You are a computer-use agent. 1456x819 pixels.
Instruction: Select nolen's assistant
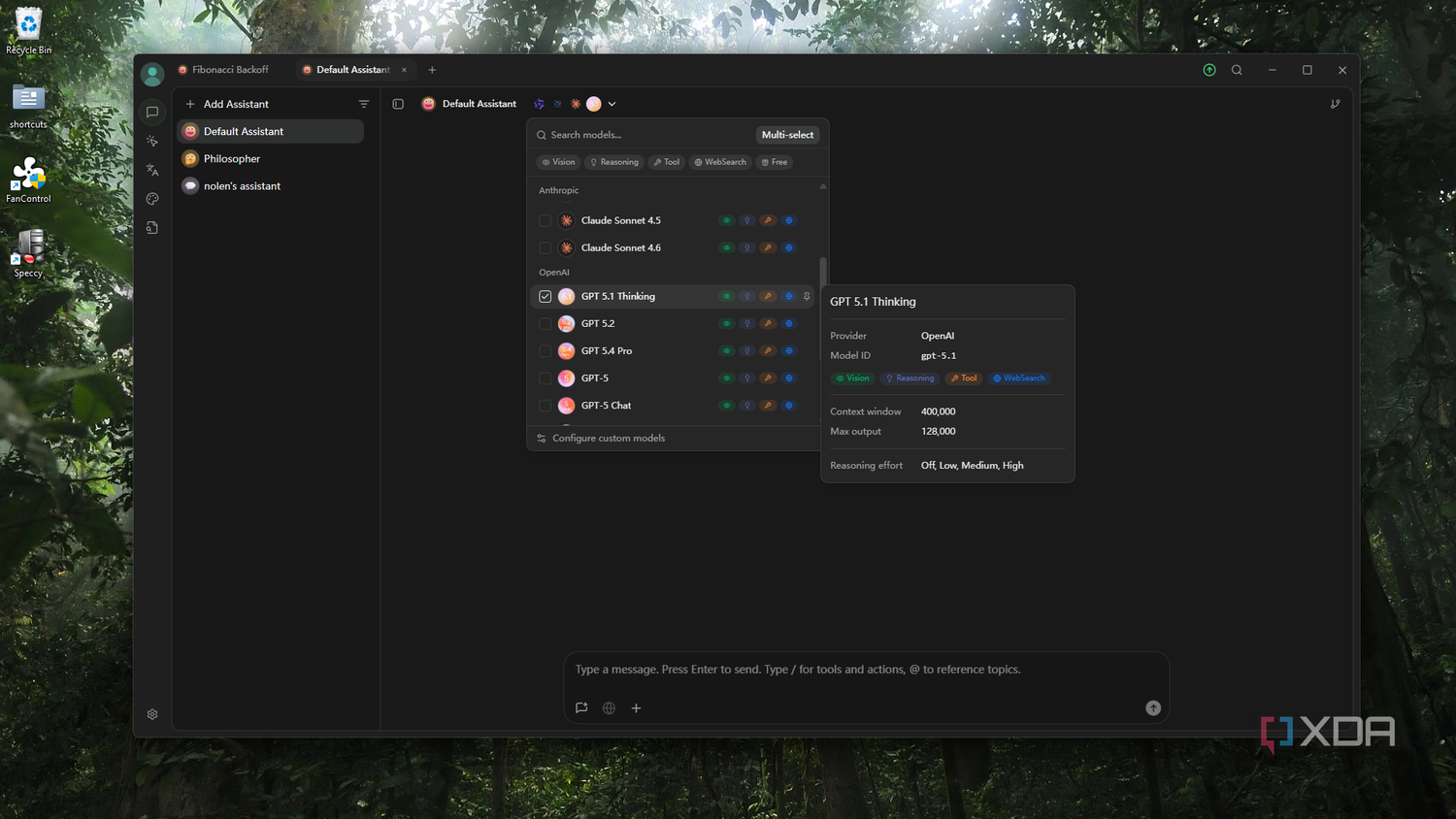click(x=270, y=185)
